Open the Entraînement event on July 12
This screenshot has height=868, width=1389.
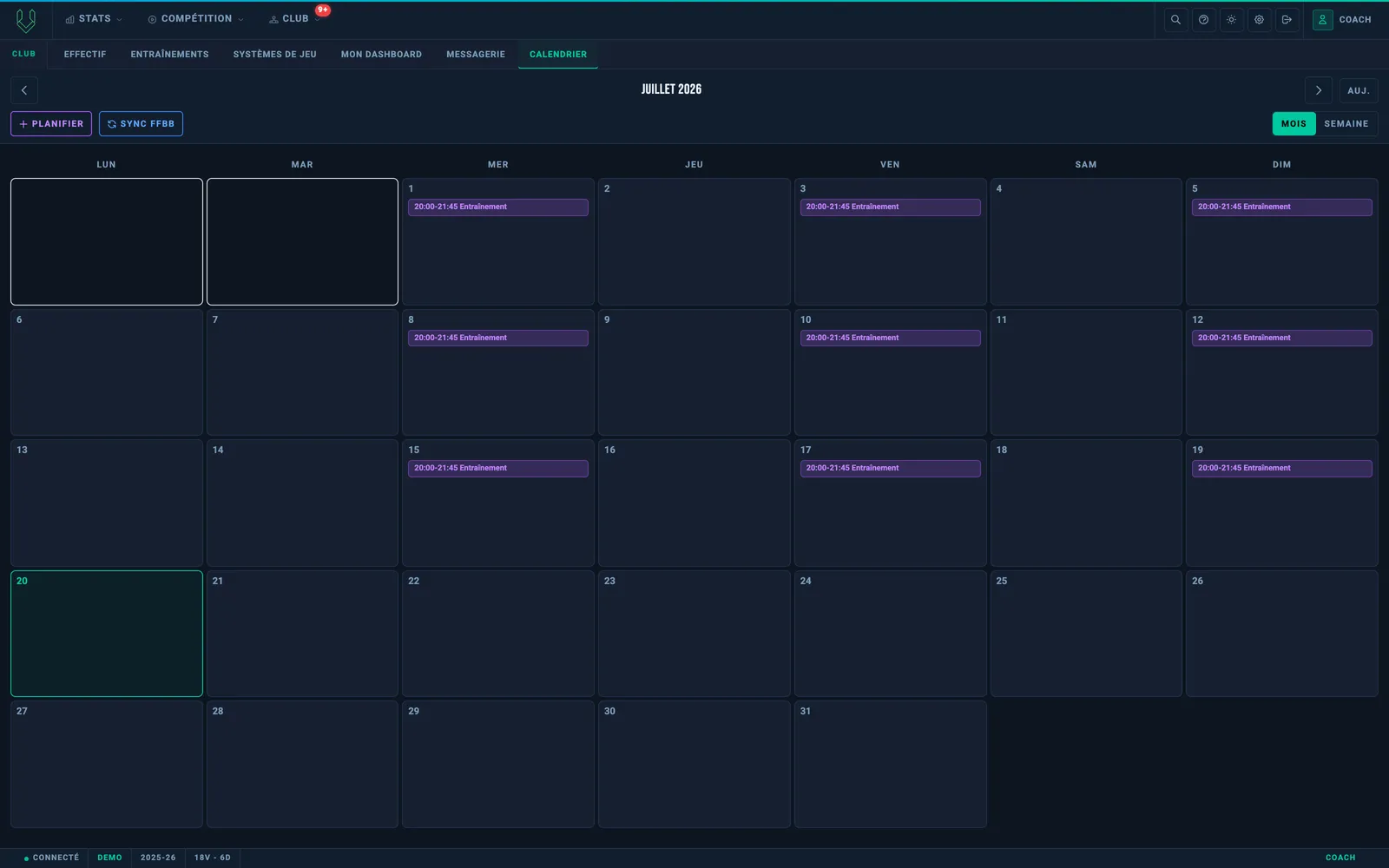[1282, 339]
